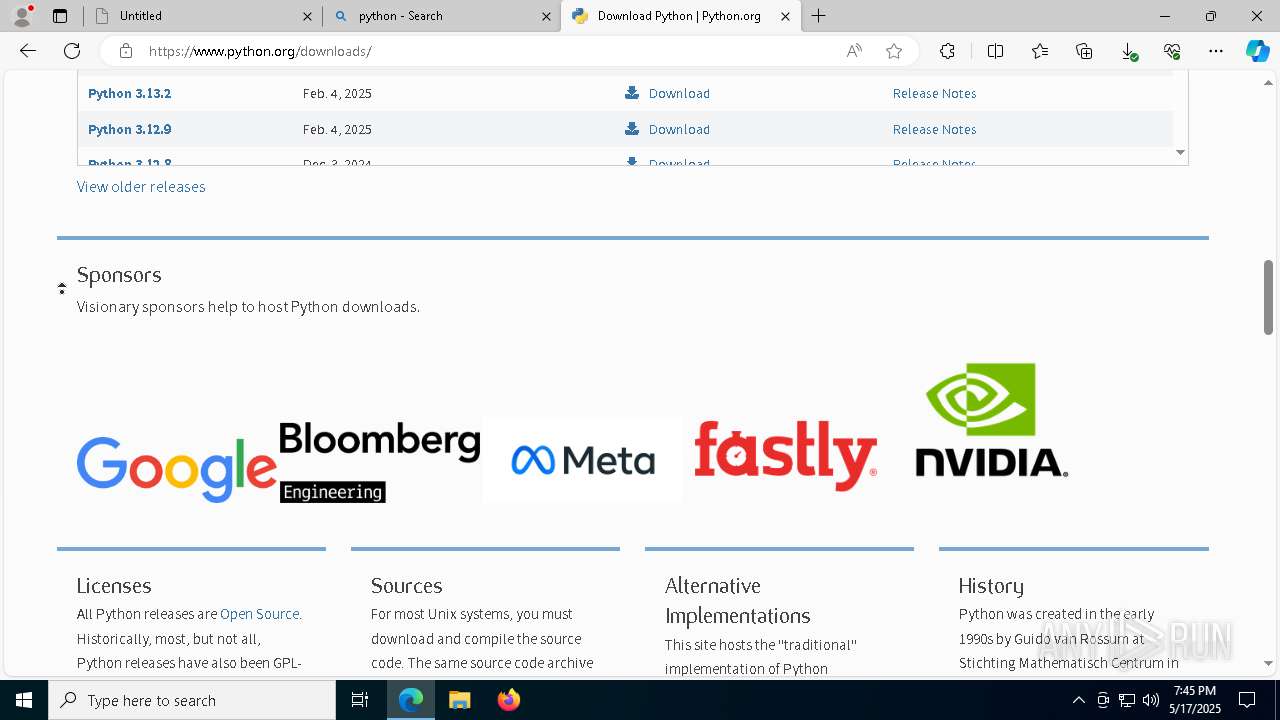Click the Sources heading
This screenshot has height=720, width=1280.
406,586
